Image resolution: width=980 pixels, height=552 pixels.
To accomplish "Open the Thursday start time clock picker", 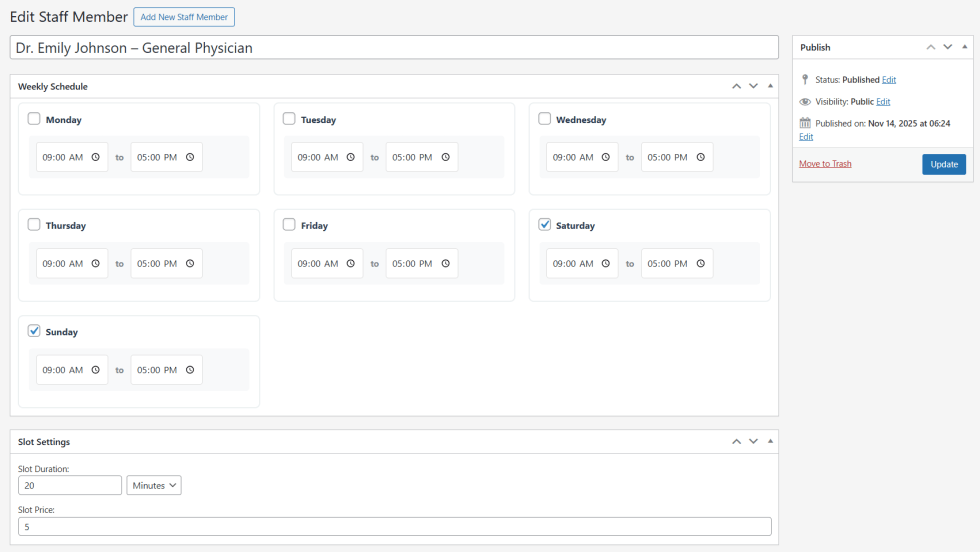I will click(96, 264).
